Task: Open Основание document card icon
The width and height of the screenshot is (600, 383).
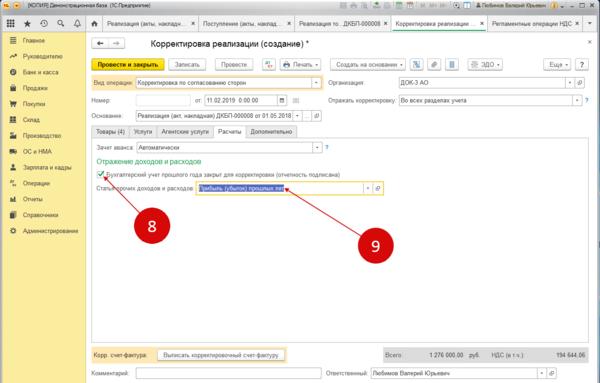Action: (316, 116)
